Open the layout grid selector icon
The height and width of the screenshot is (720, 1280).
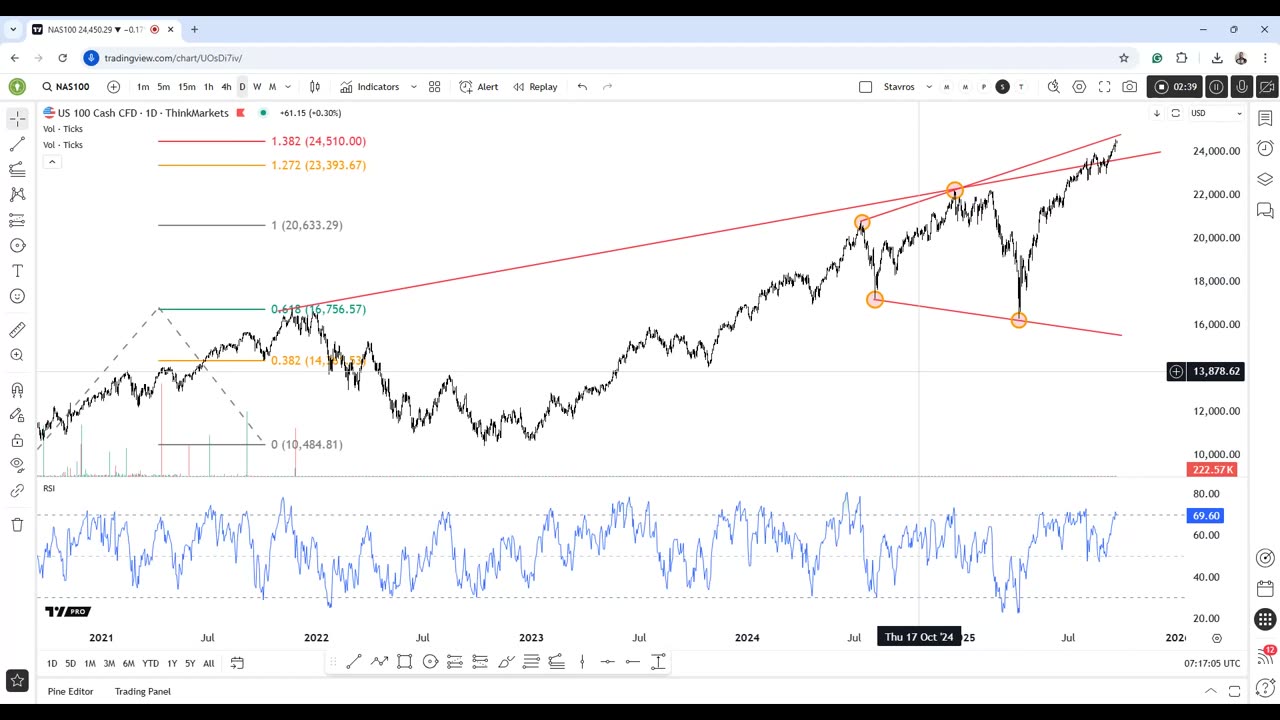[x=434, y=87]
